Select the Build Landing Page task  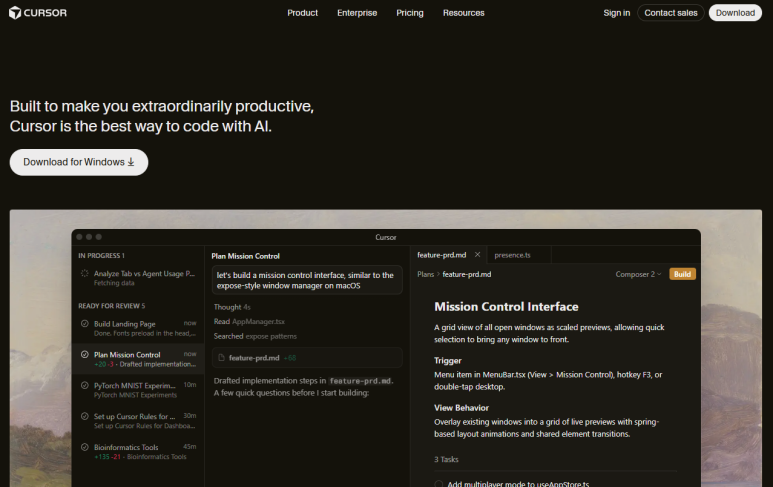138,328
